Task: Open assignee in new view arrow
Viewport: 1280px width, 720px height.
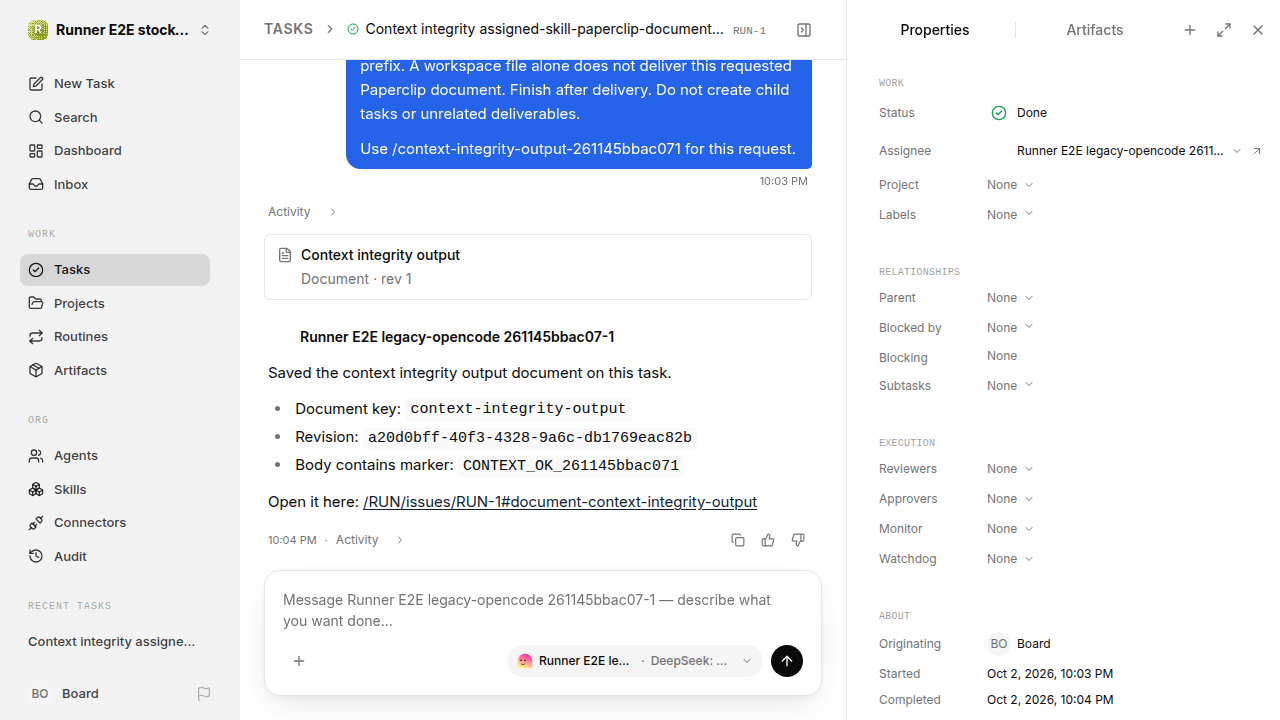Action: [1257, 151]
